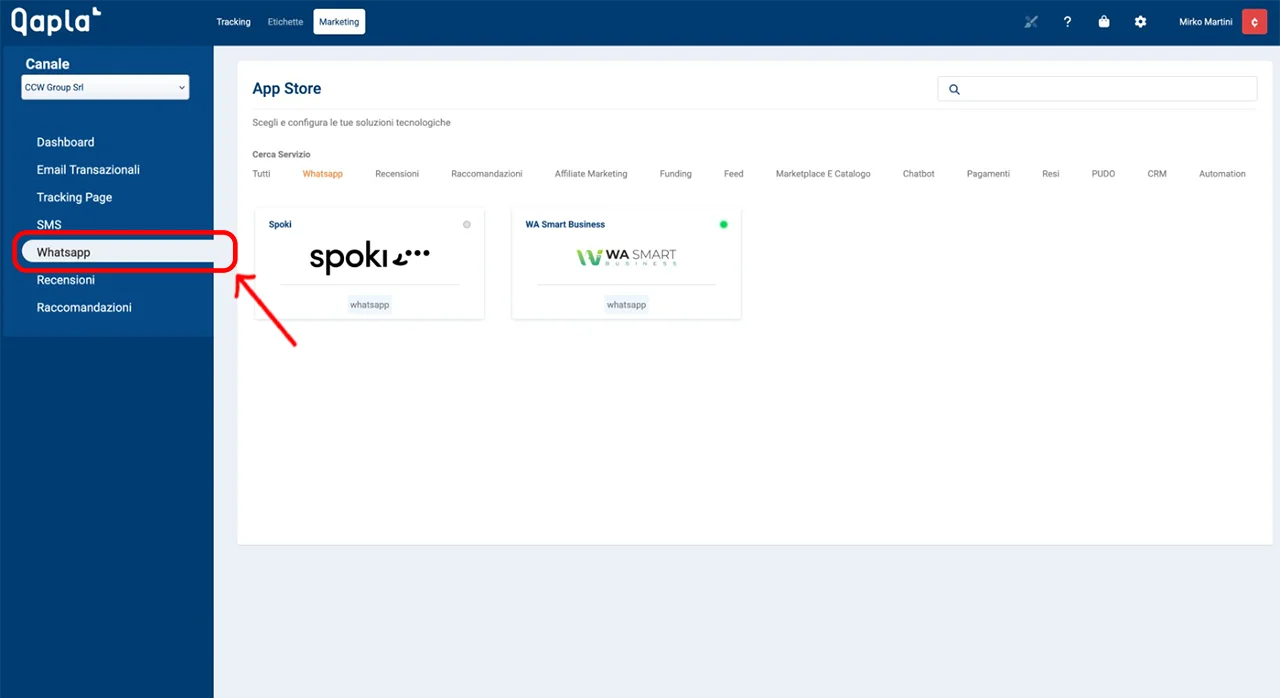This screenshot has height=698, width=1280.
Task: Click the red user avatar badge
Action: (1254, 22)
